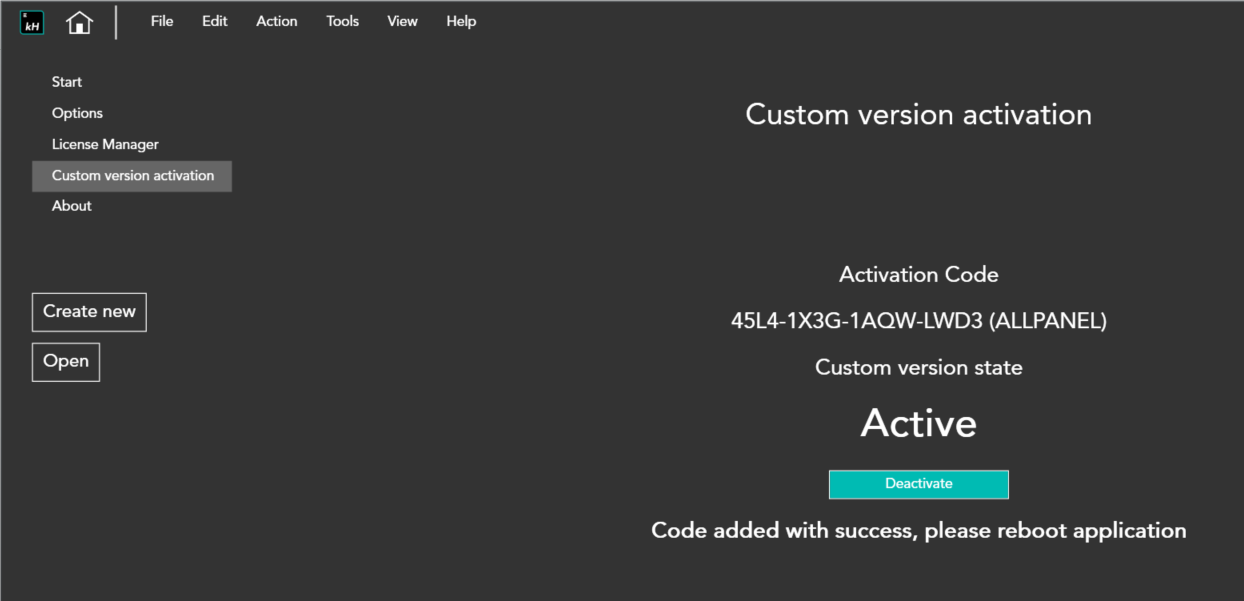Open the Edit menu
The width and height of the screenshot is (1244, 601).
tap(215, 21)
